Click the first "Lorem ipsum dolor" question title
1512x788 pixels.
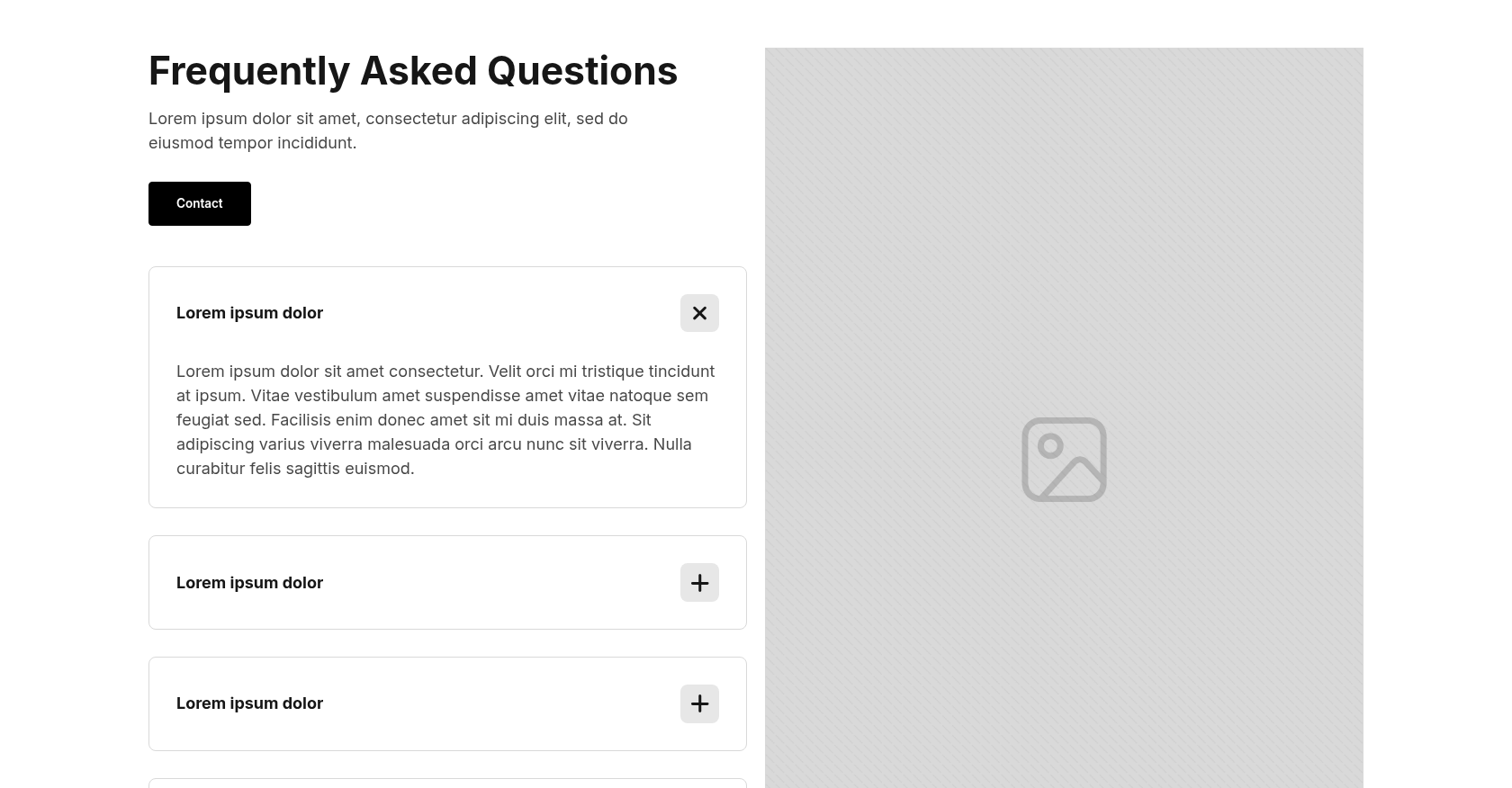click(x=249, y=313)
